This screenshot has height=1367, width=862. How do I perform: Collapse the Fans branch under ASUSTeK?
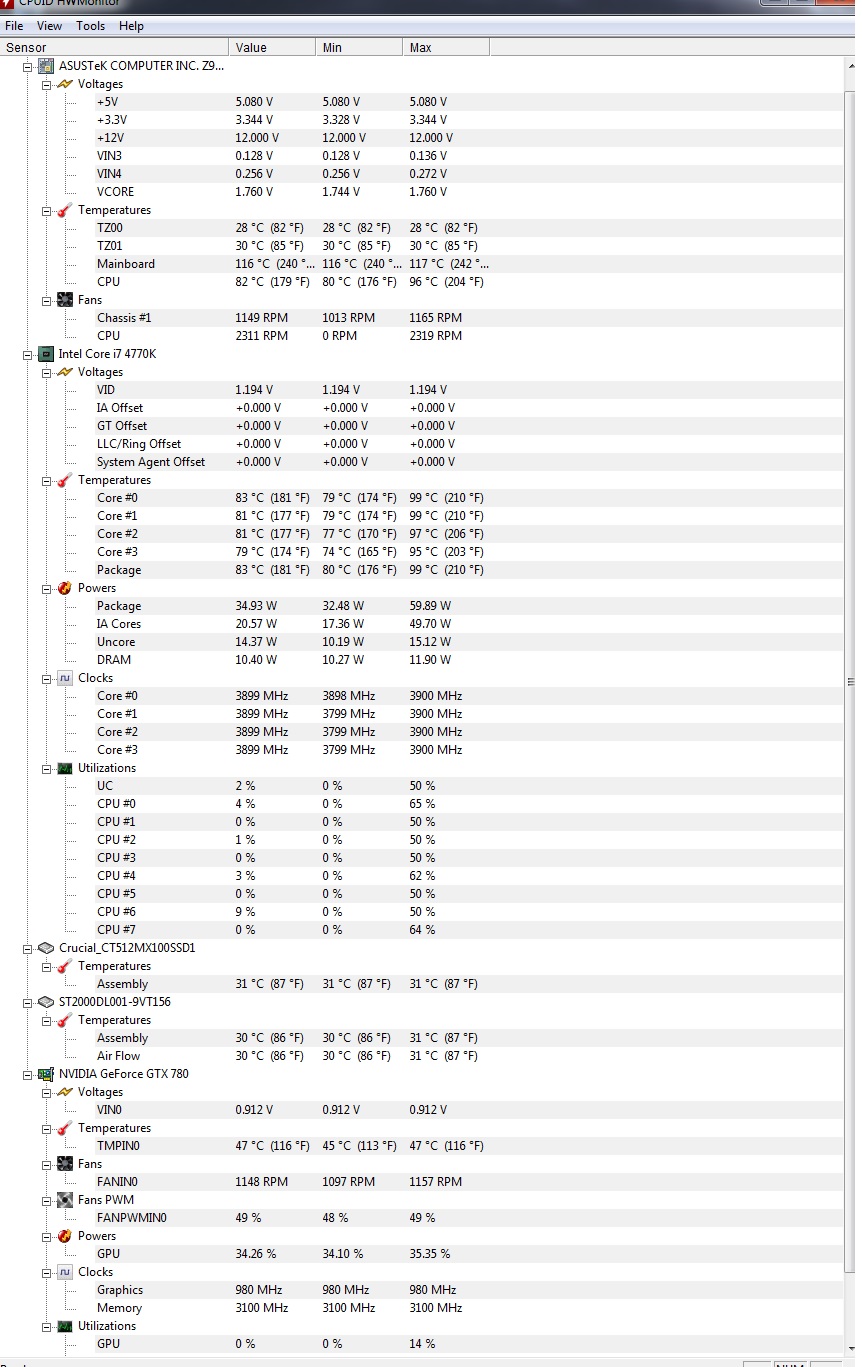(47, 300)
